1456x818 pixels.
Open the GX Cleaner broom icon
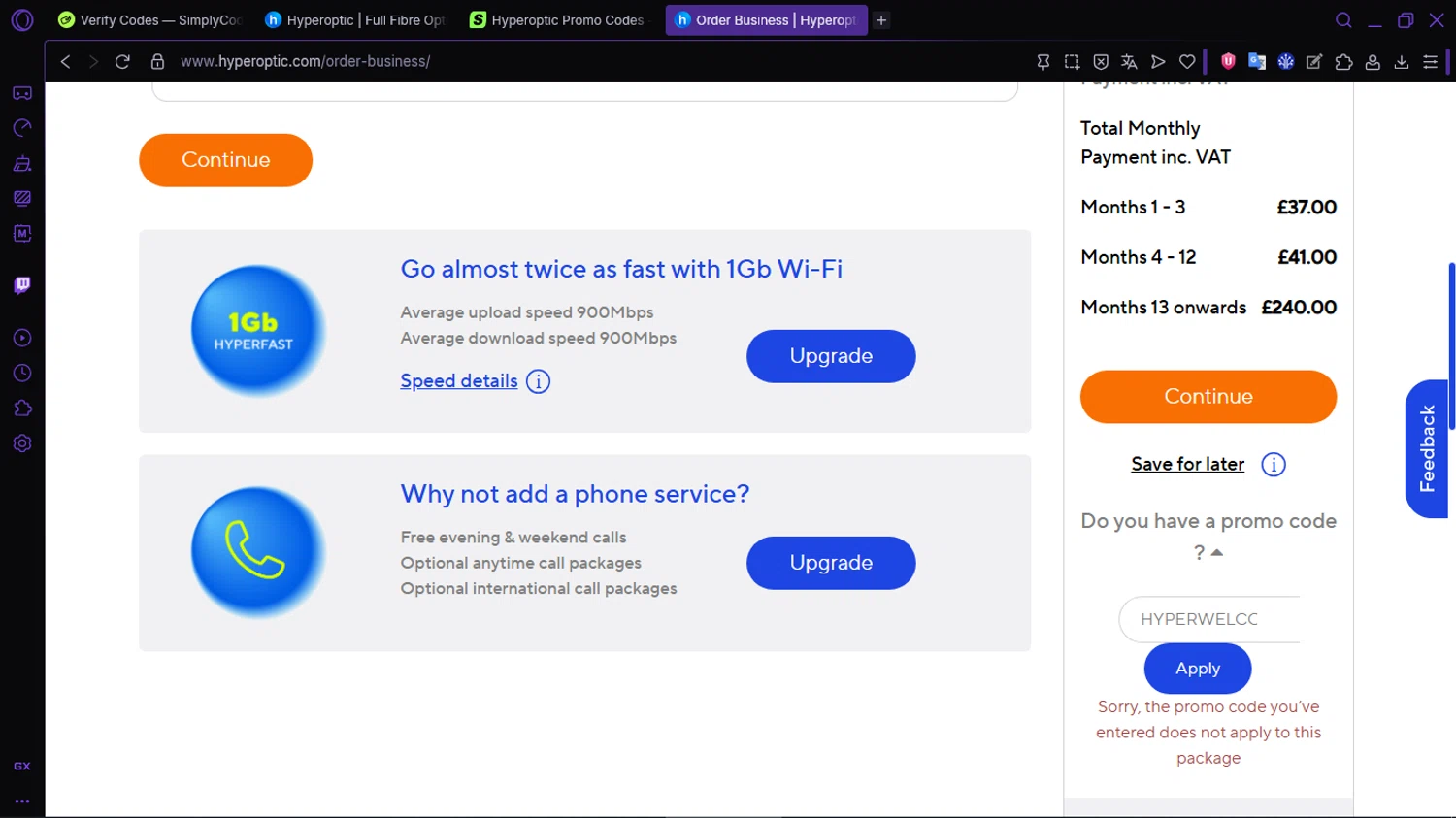tap(22, 163)
